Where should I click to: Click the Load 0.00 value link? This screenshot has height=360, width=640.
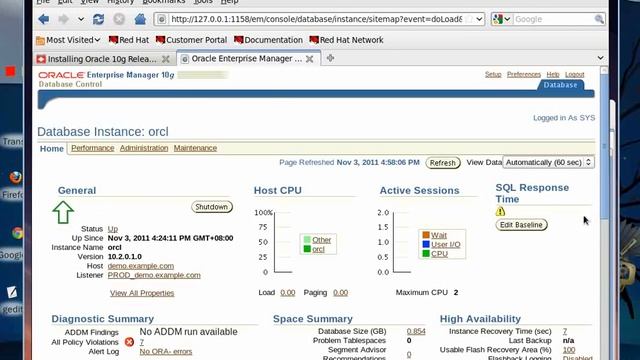(288, 293)
